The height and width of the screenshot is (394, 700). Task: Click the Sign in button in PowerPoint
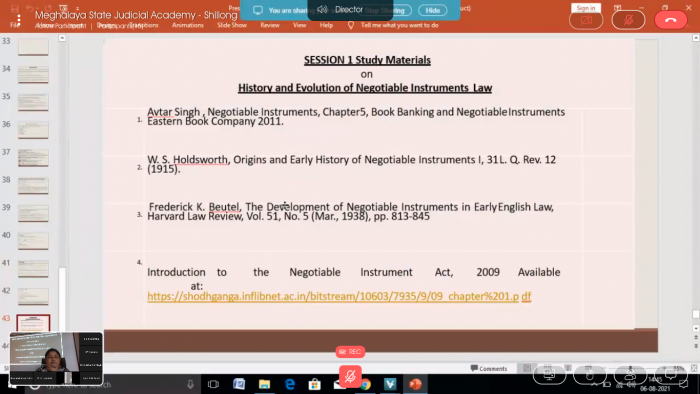pos(586,8)
